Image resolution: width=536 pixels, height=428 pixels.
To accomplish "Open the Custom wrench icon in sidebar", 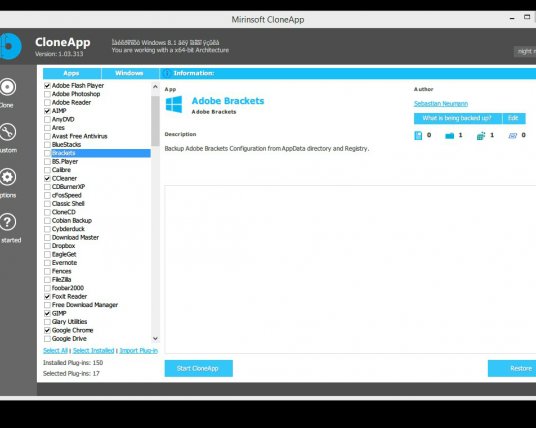I will (x=8, y=132).
